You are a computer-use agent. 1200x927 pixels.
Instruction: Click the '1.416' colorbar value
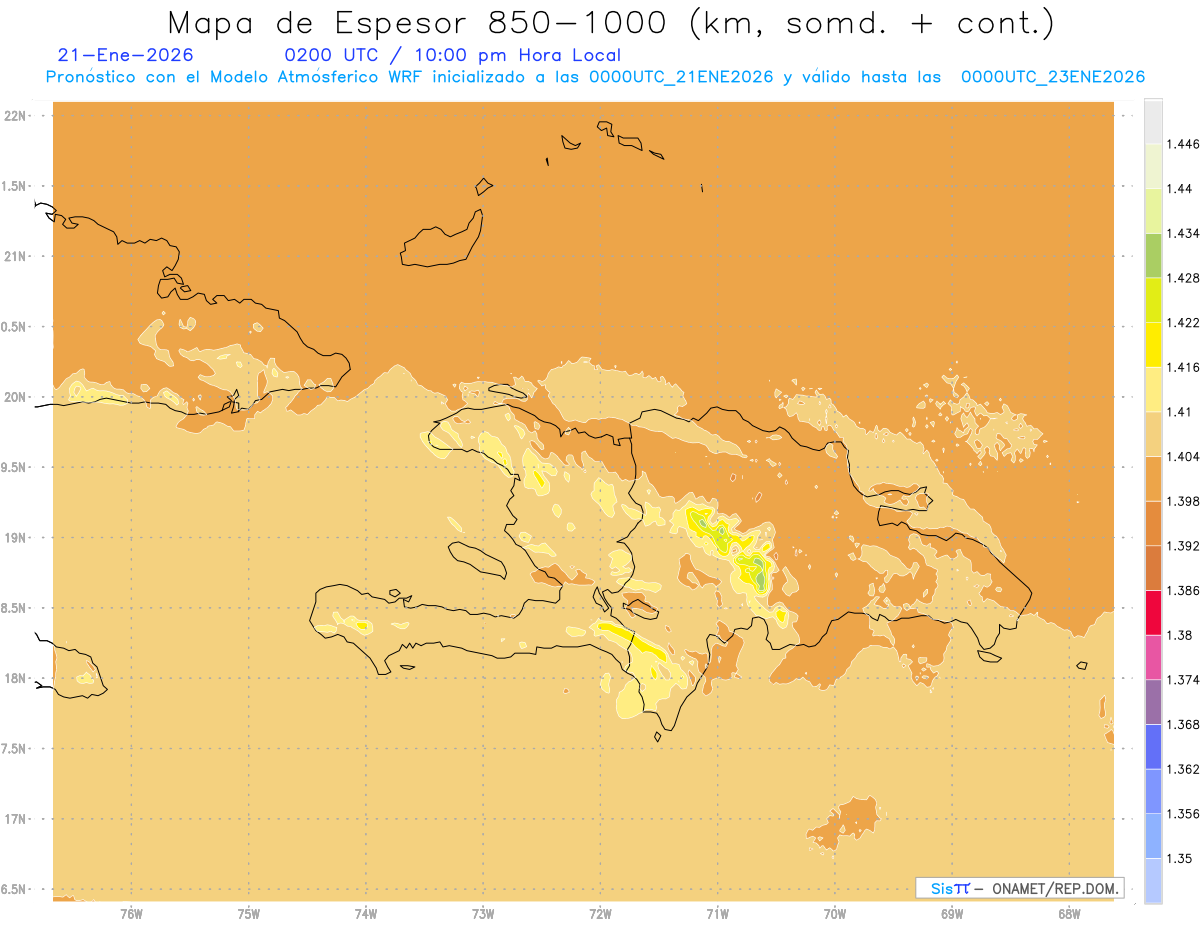1183,367
